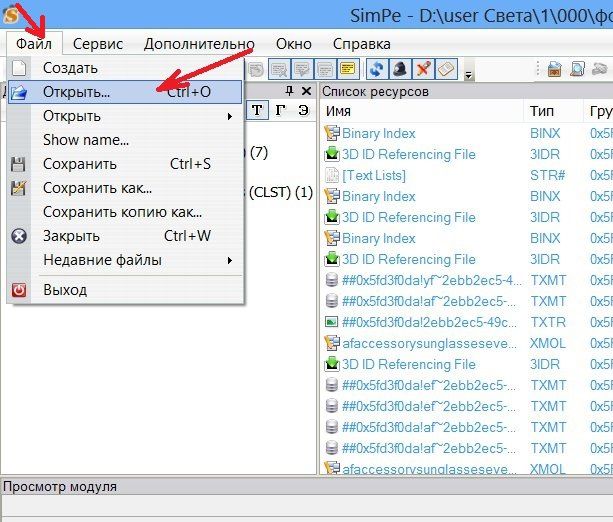Toggle the Г view button in left panel
This screenshot has width=613, height=522.
point(280,111)
